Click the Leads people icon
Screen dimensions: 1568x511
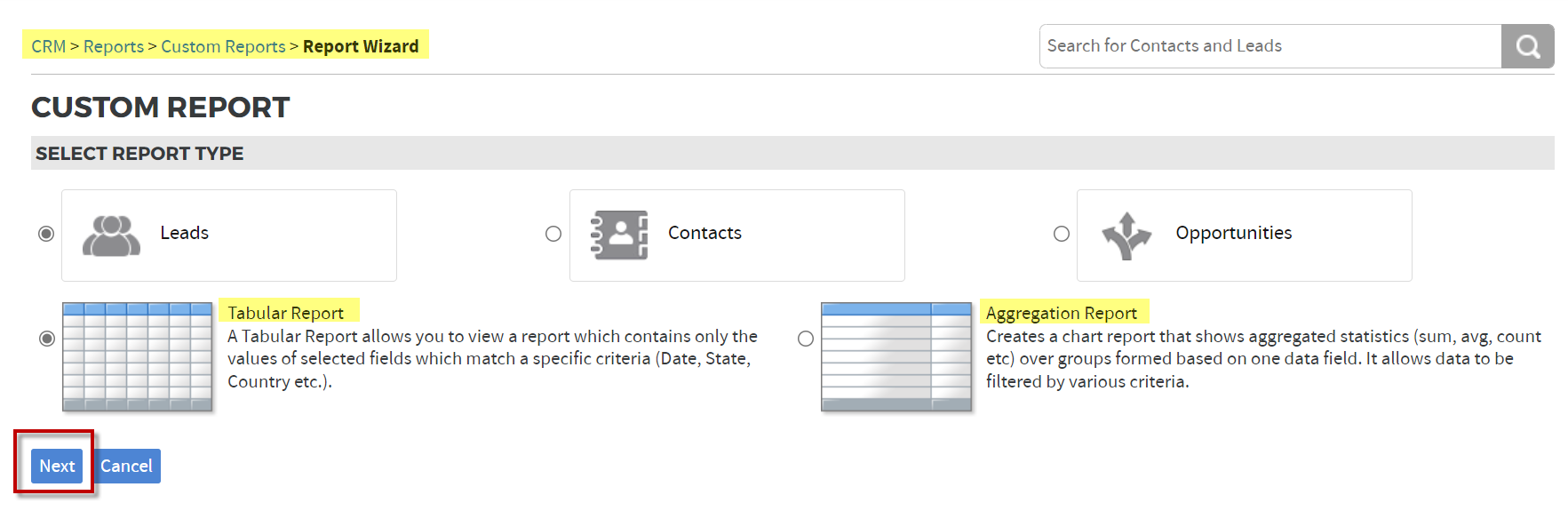click(x=111, y=236)
